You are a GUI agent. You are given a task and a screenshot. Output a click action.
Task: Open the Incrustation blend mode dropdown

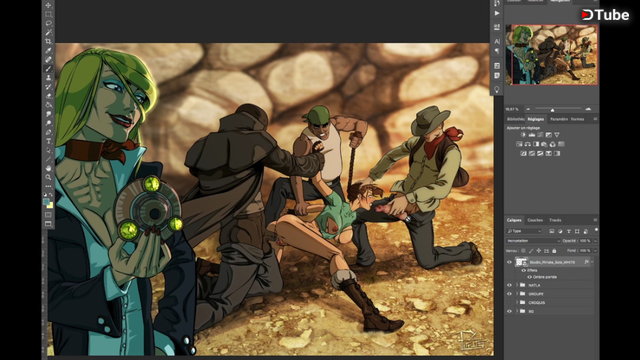click(533, 241)
